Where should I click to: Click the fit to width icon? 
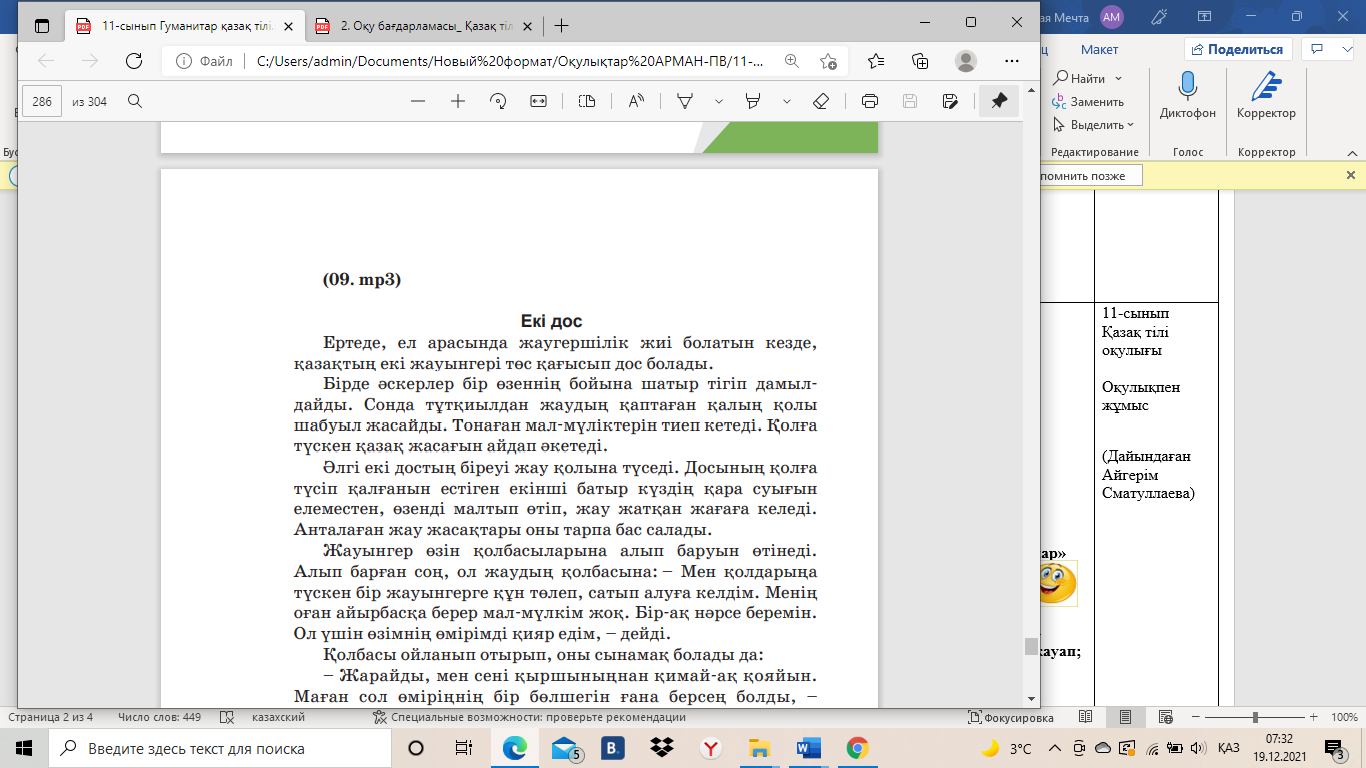[539, 101]
